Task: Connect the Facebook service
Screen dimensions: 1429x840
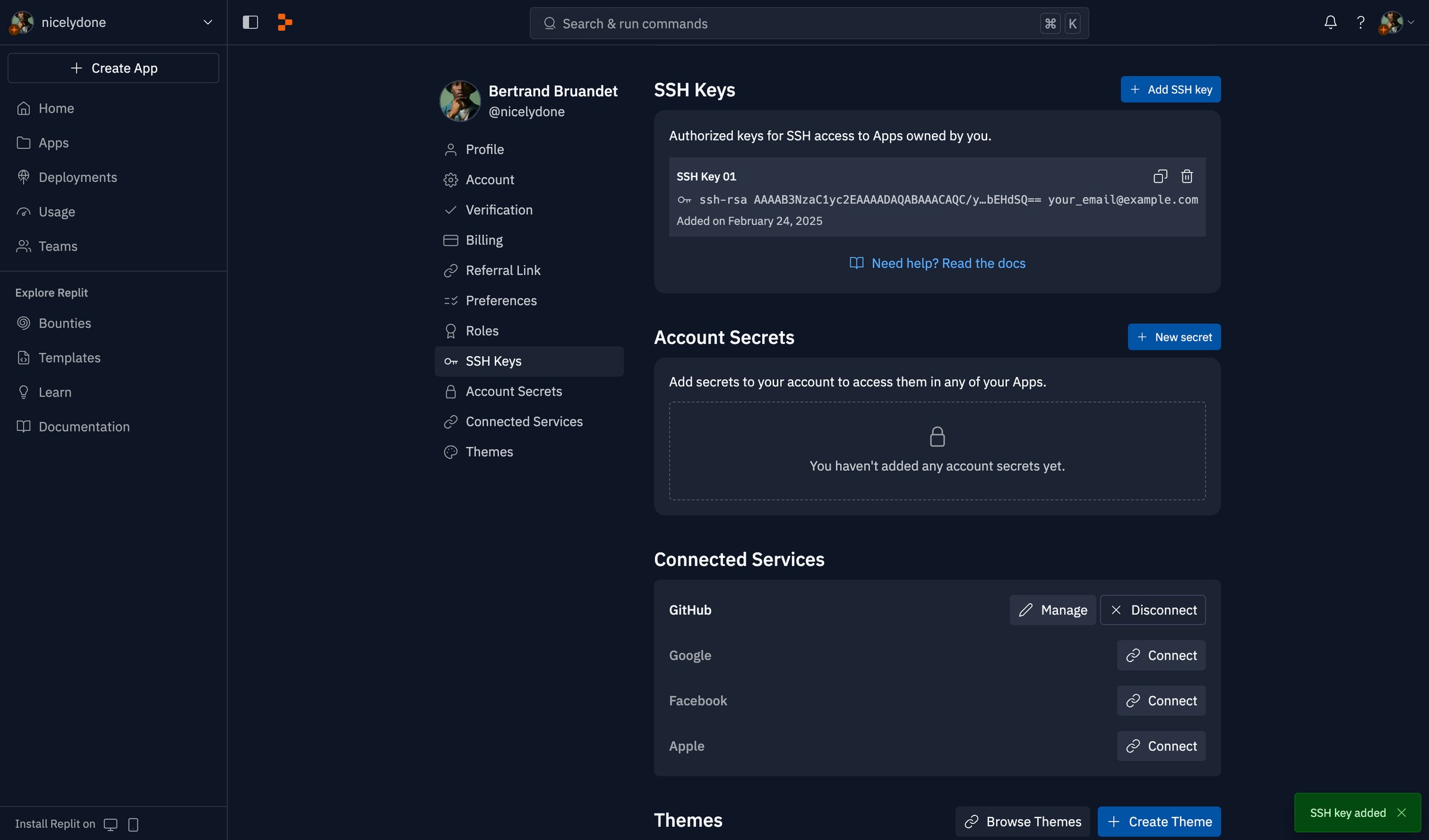Action: (x=1161, y=701)
